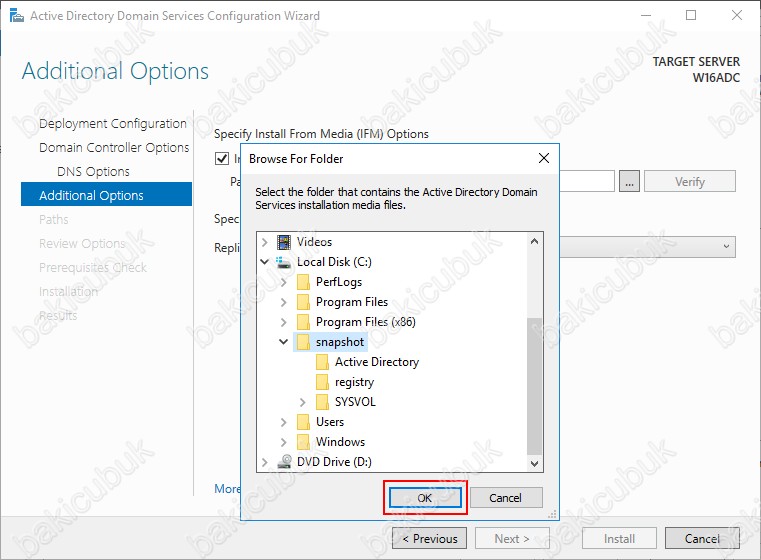
Task: Click the Users folder icon
Action: (303, 422)
